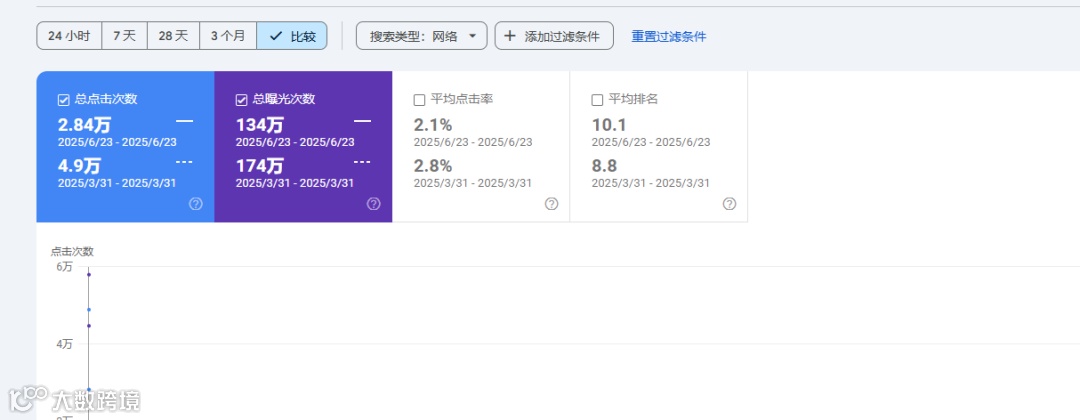The height and width of the screenshot is (420, 1080).
Task: Click the 8.8 average position value
Action: (605, 166)
